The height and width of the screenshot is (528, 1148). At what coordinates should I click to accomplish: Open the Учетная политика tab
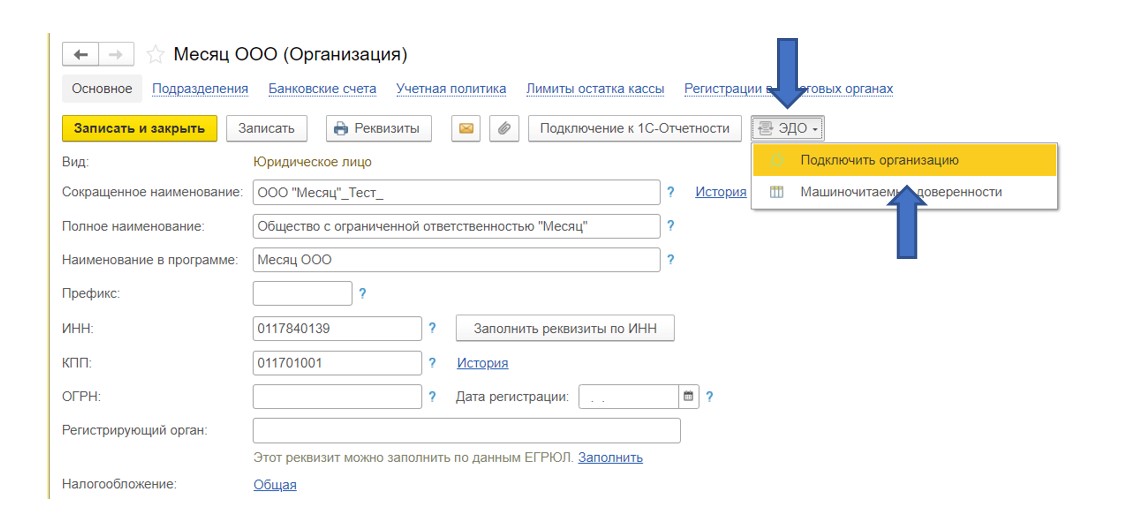coord(451,89)
